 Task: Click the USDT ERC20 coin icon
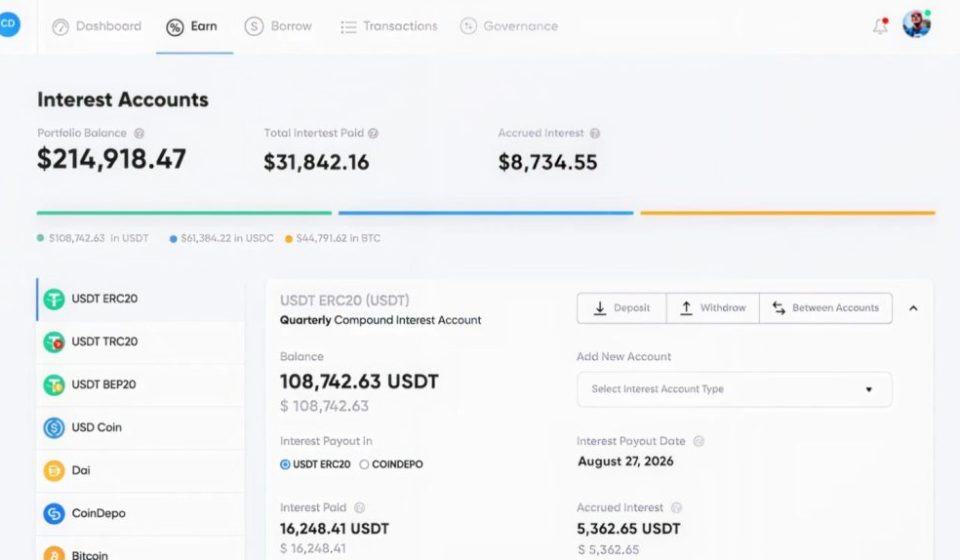[x=54, y=299]
